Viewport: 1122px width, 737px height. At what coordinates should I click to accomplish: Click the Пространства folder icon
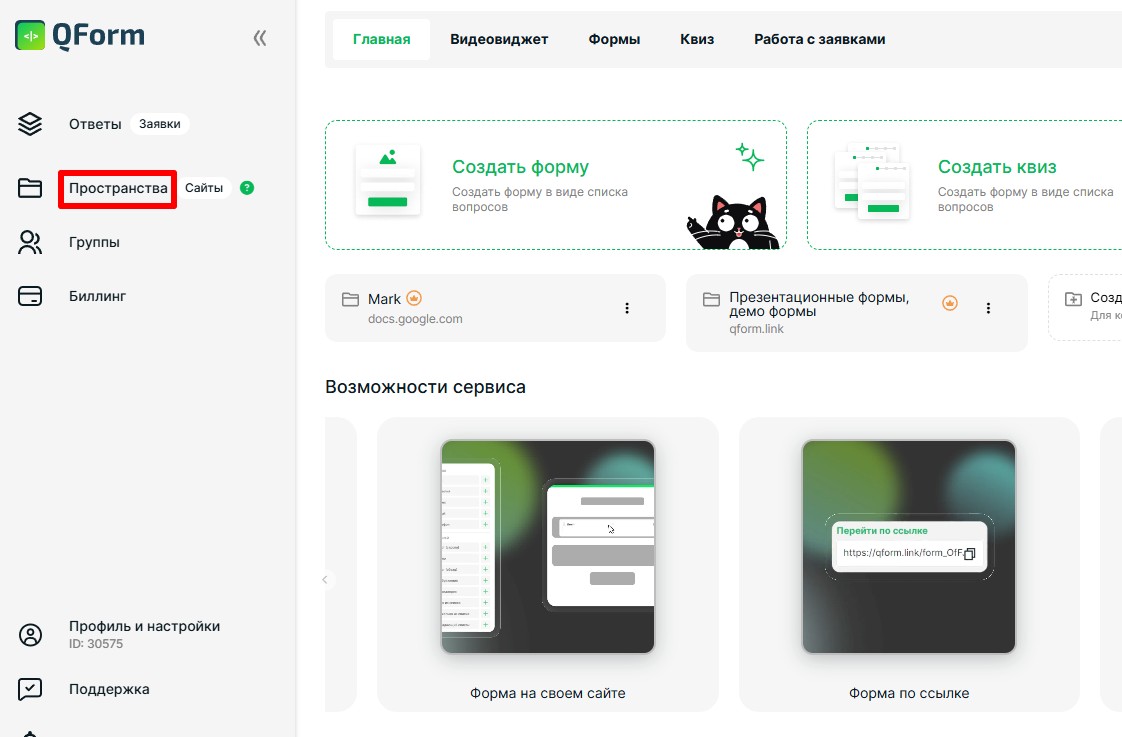(x=30, y=188)
